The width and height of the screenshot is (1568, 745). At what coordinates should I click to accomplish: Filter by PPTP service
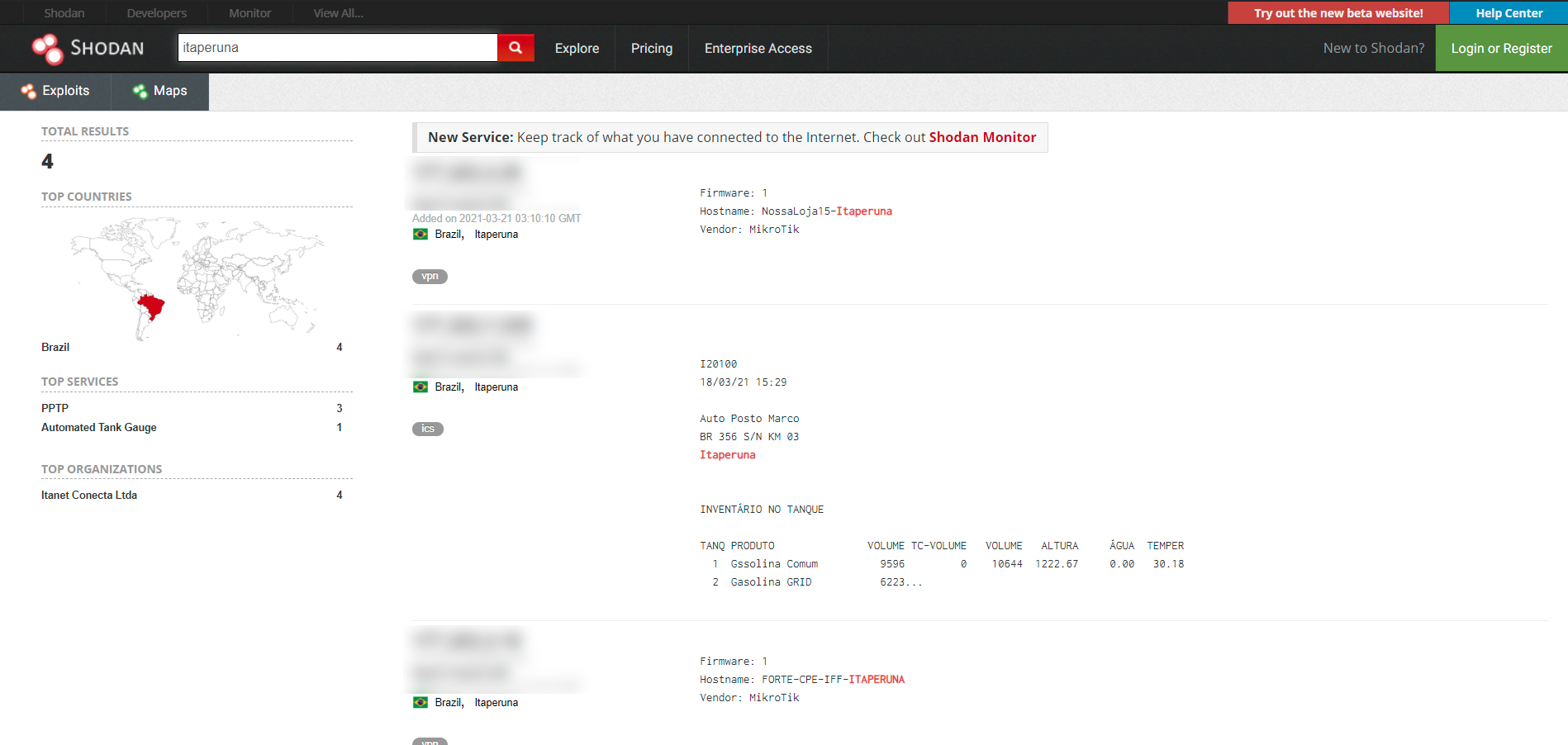coord(55,409)
